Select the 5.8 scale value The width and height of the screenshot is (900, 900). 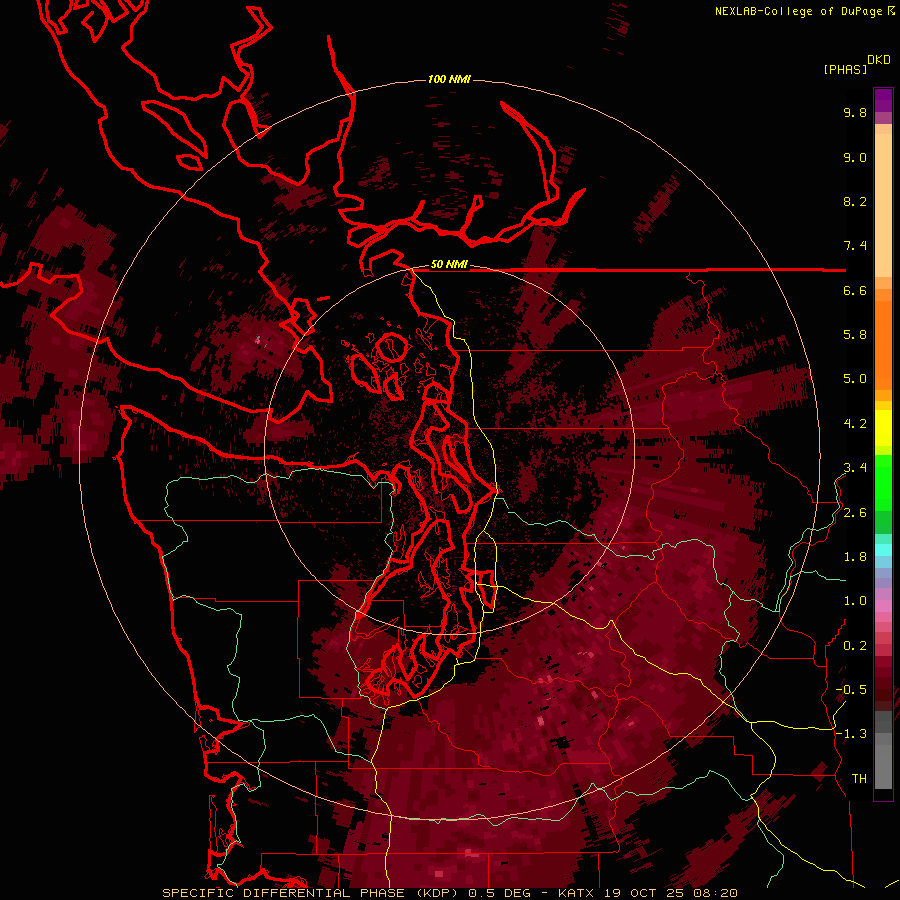pos(855,335)
